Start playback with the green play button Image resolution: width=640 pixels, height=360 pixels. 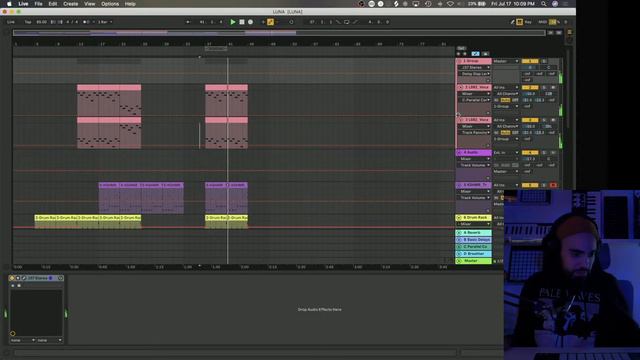[233, 22]
